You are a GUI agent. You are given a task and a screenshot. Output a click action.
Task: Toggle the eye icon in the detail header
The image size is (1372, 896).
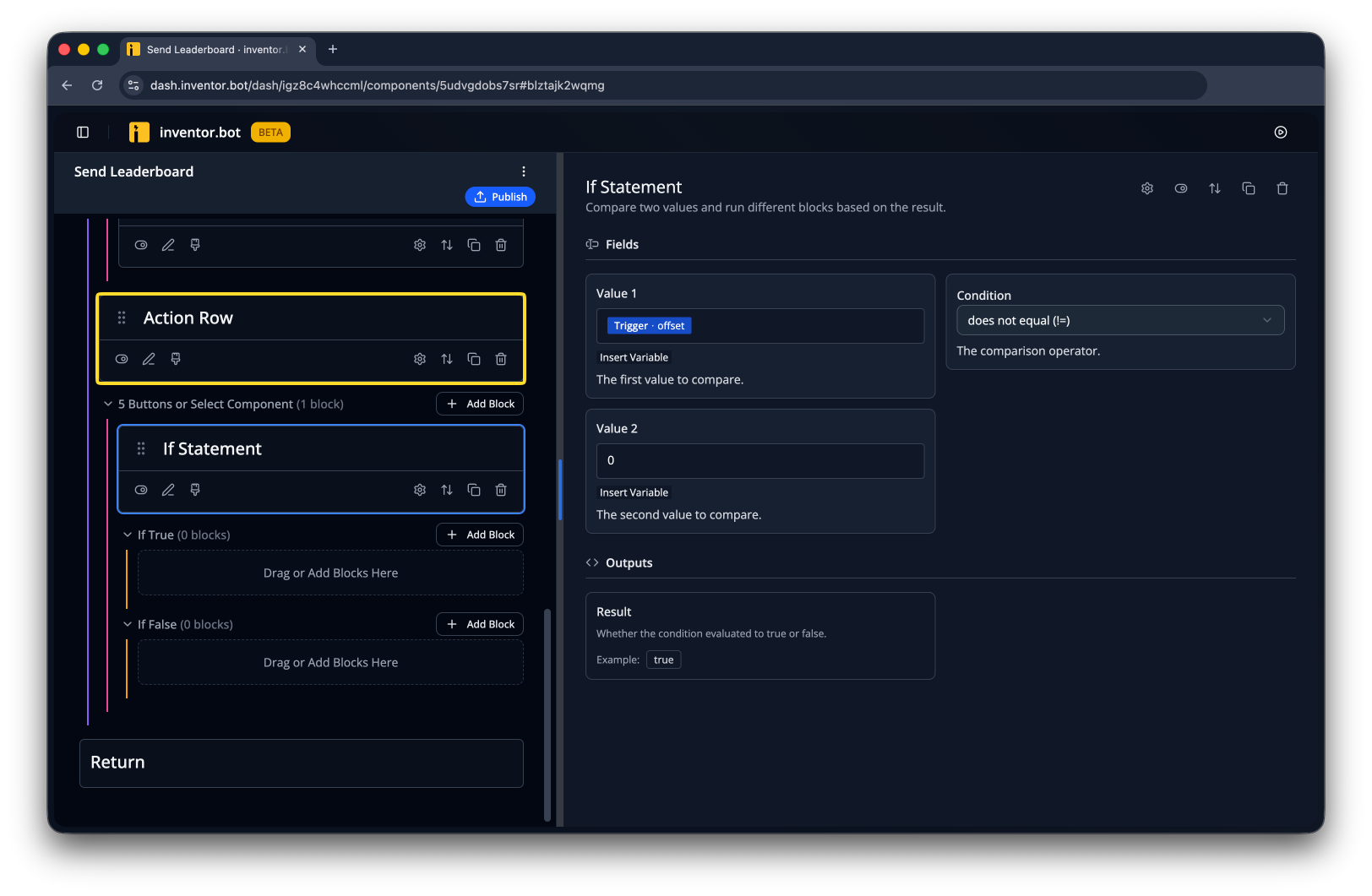coord(1181,188)
